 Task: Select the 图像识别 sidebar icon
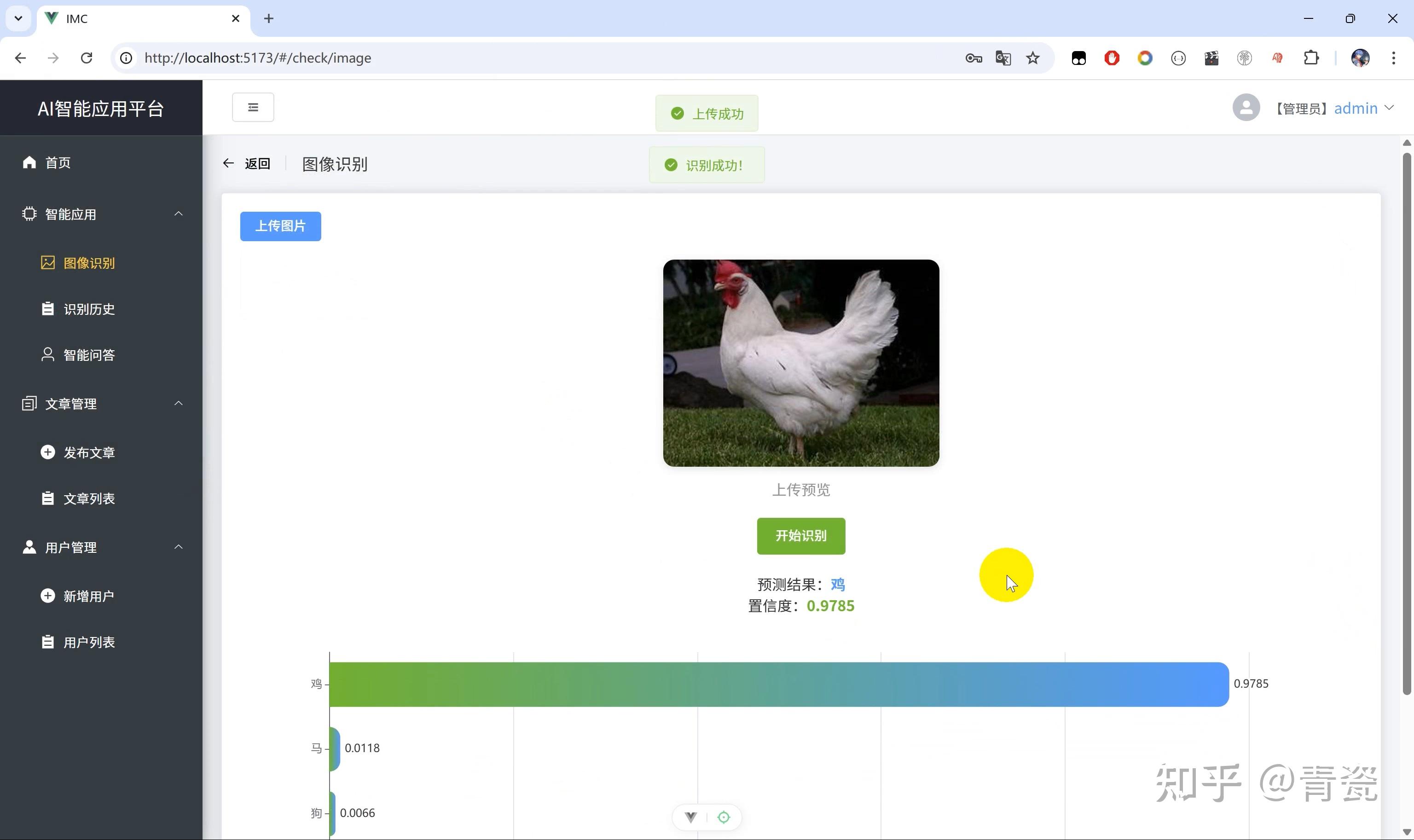(x=49, y=263)
